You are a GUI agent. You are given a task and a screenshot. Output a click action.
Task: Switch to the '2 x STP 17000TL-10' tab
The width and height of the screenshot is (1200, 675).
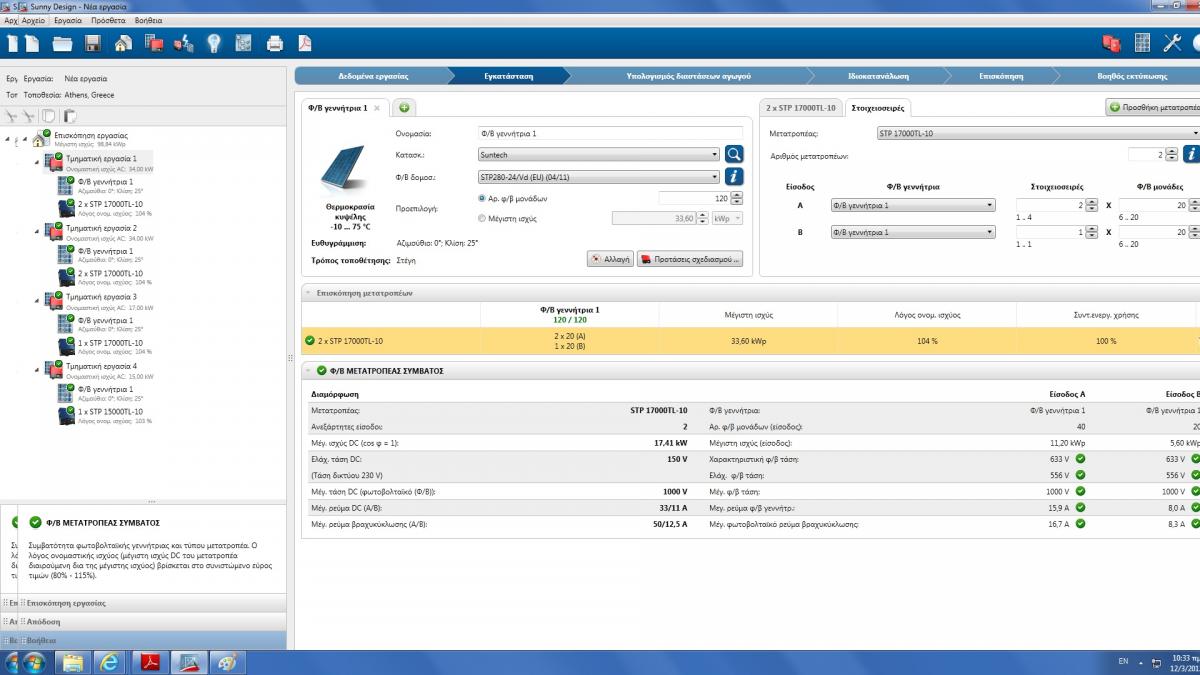click(800, 108)
